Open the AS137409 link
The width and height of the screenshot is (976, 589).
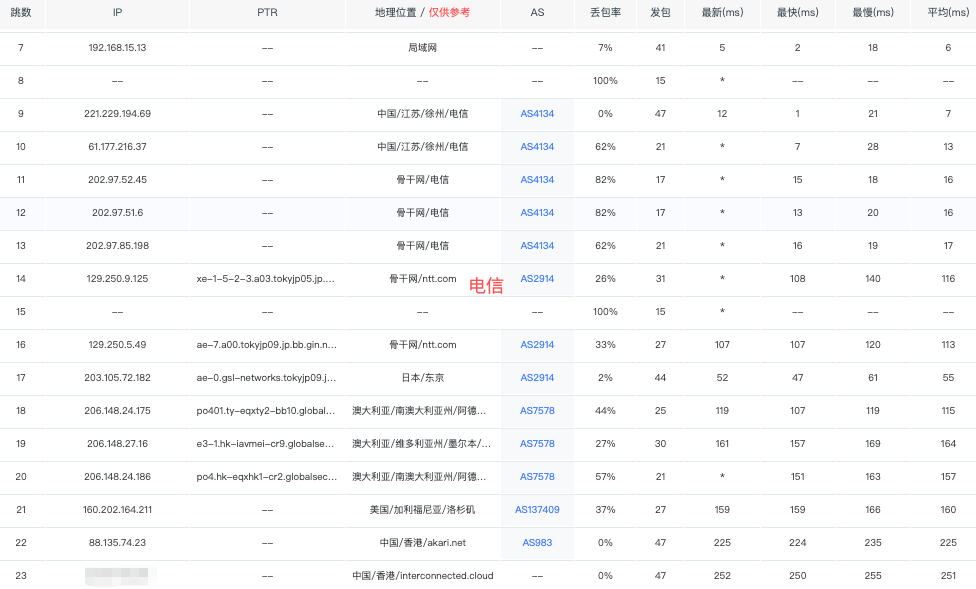coord(537,510)
